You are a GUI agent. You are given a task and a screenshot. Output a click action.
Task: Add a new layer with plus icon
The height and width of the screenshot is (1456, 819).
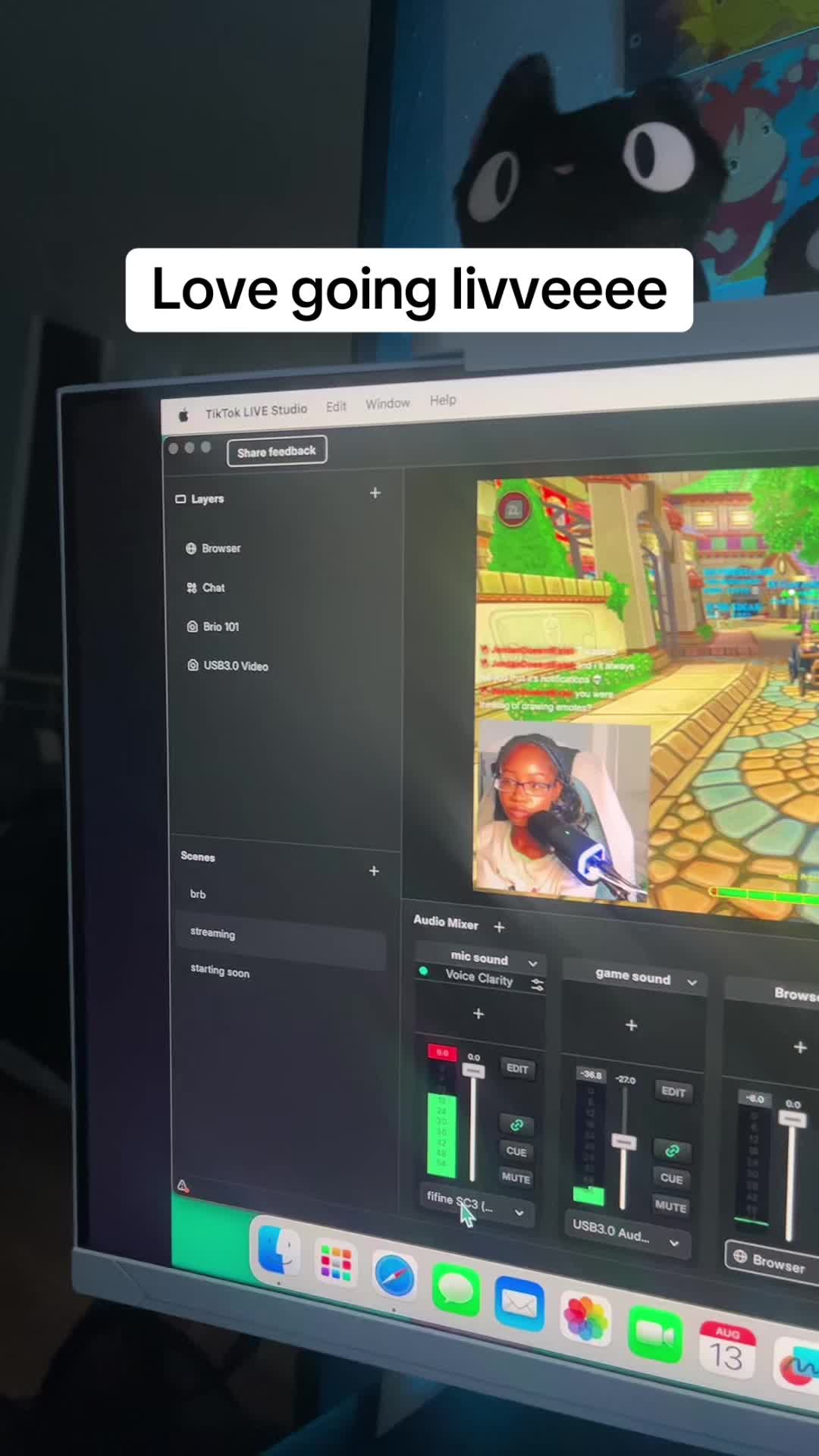coord(375,493)
